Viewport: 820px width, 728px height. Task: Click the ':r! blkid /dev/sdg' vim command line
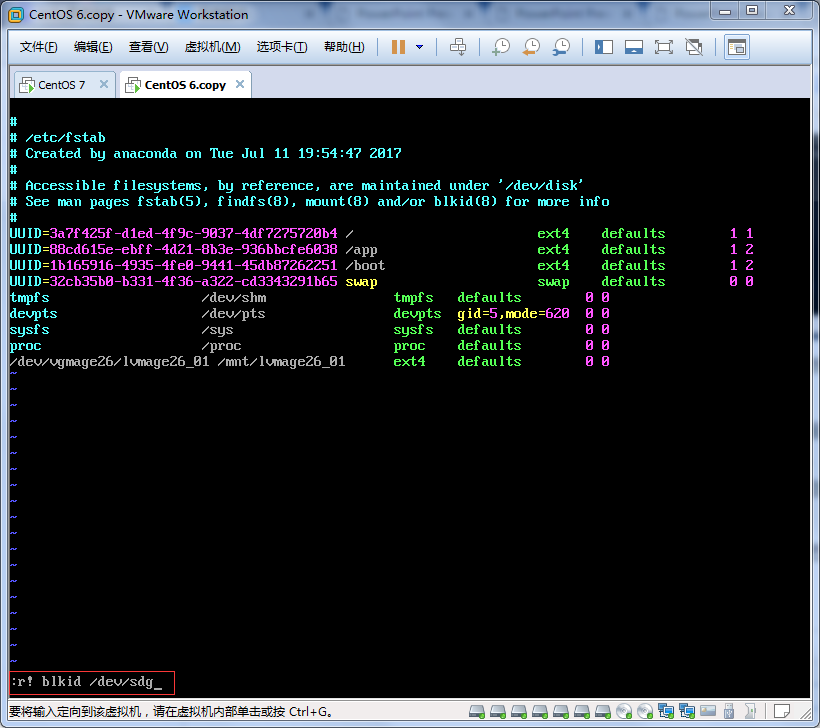coord(92,682)
